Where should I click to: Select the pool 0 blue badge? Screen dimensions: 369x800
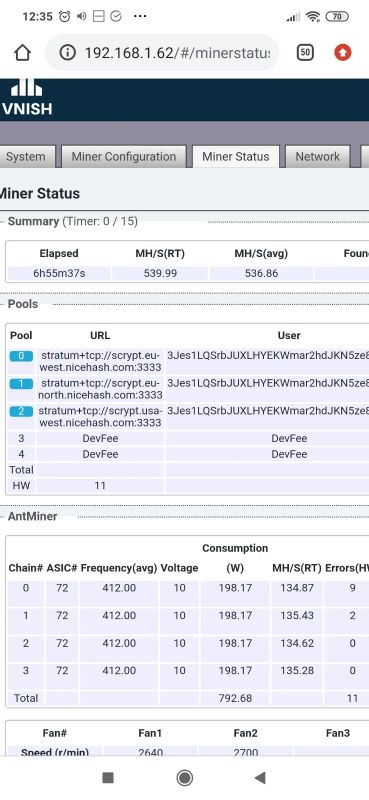click(21, 356)
